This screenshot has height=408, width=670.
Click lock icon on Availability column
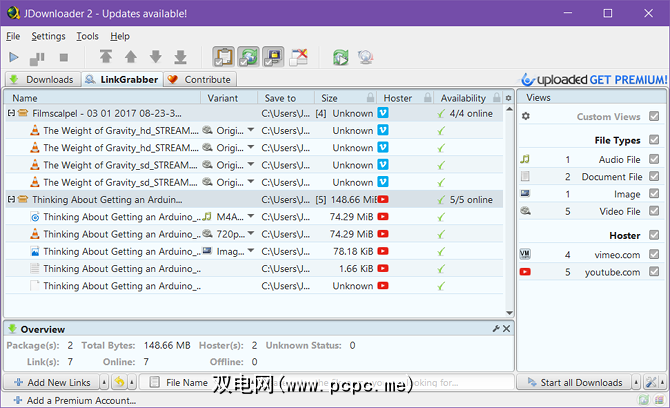[497, 98]
